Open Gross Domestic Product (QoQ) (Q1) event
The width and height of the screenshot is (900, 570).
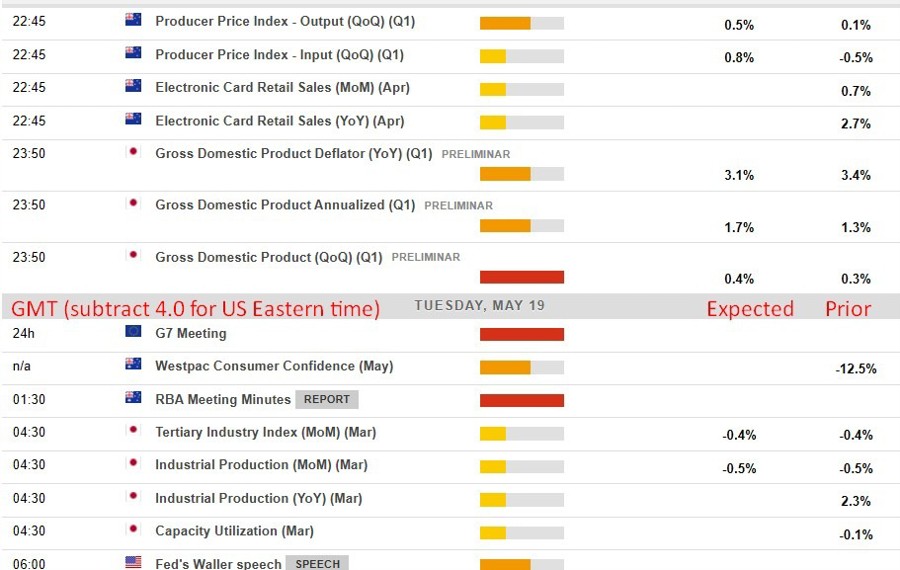click(269, 257)
